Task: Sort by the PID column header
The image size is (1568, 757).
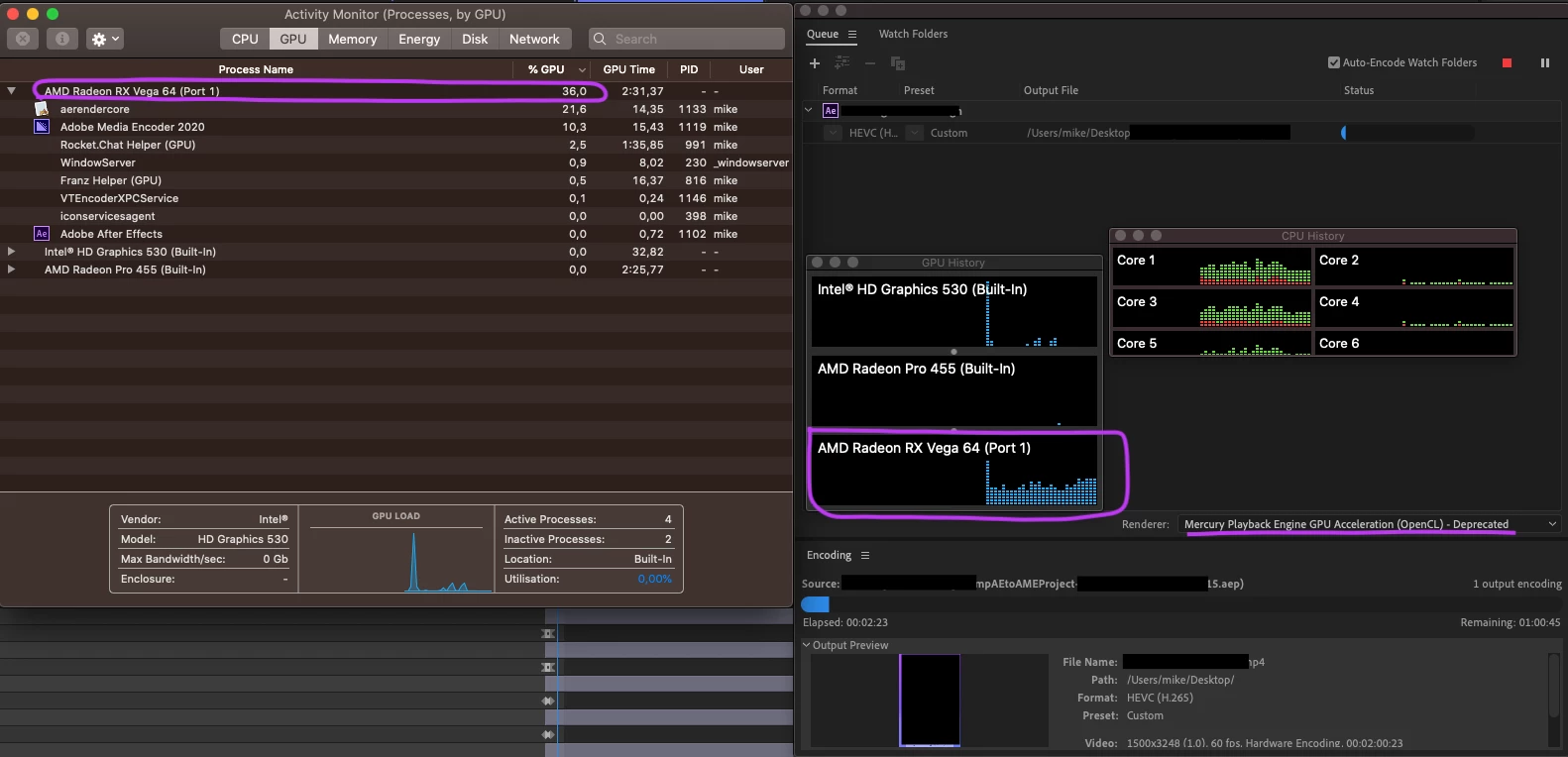Action: point(689,69)
